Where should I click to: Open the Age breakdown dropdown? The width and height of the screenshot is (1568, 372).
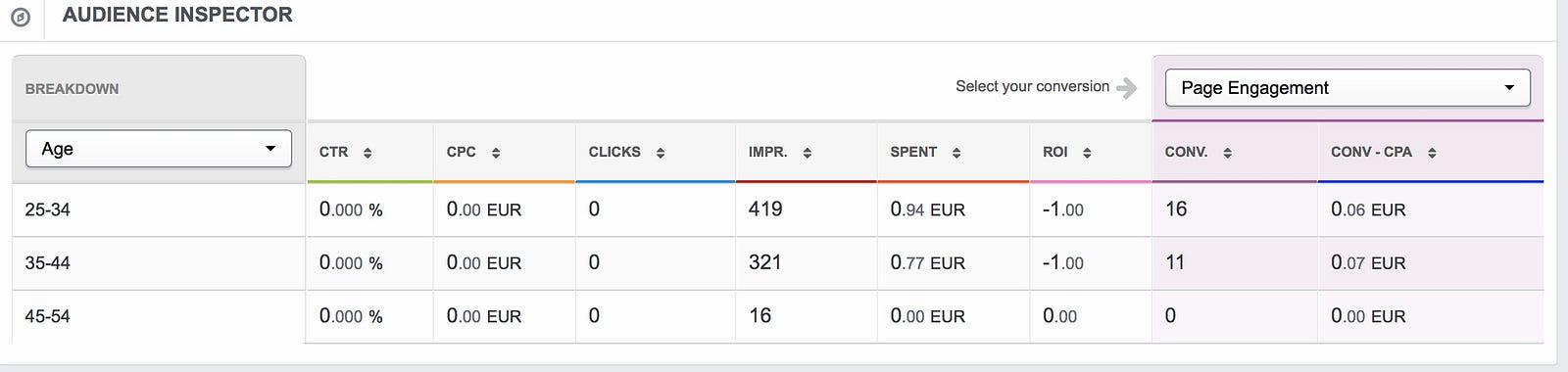(159, 149)
